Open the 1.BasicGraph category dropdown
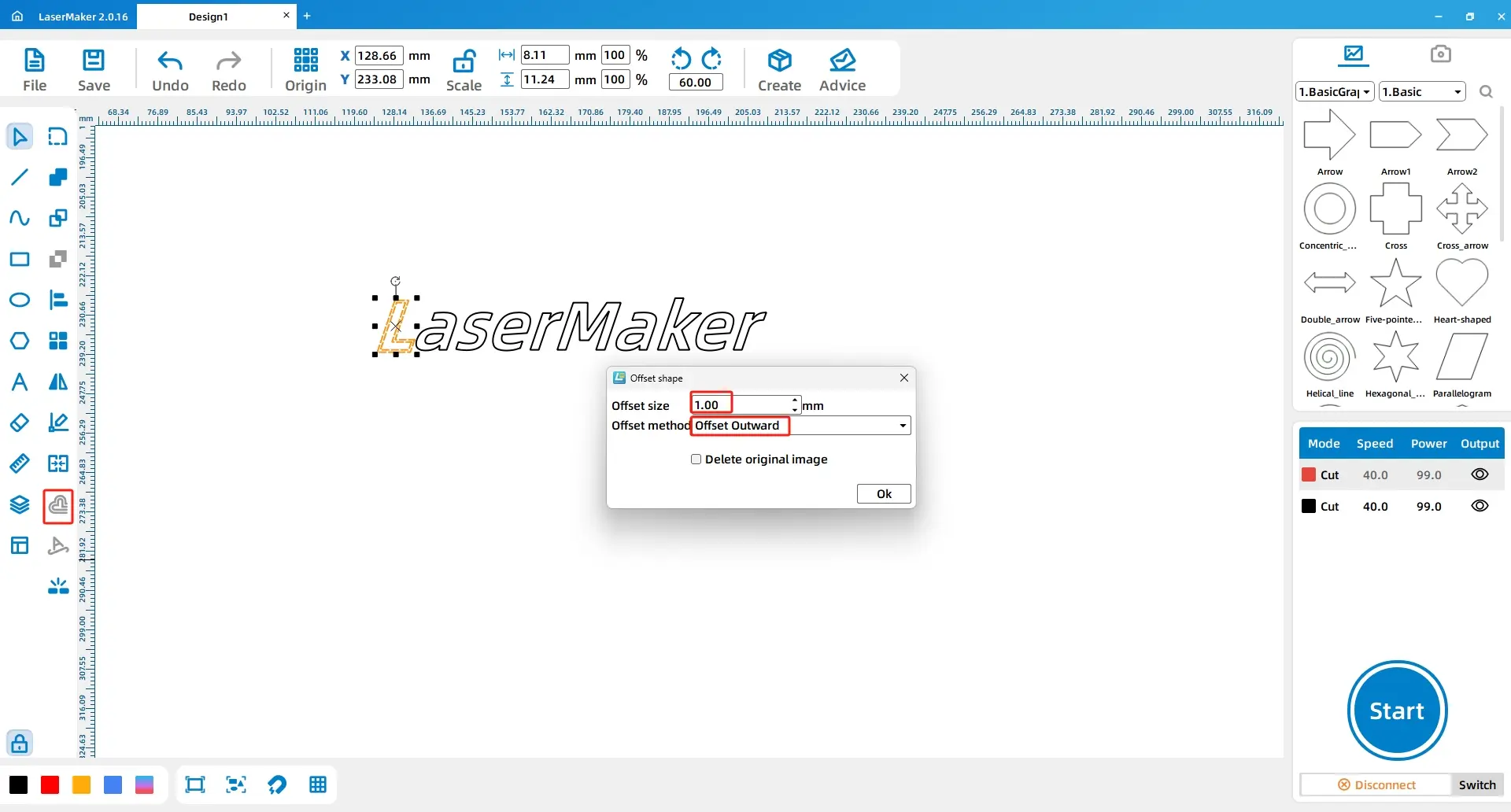The height and width of the screenshot is (812, 1511). point(1335,92)
